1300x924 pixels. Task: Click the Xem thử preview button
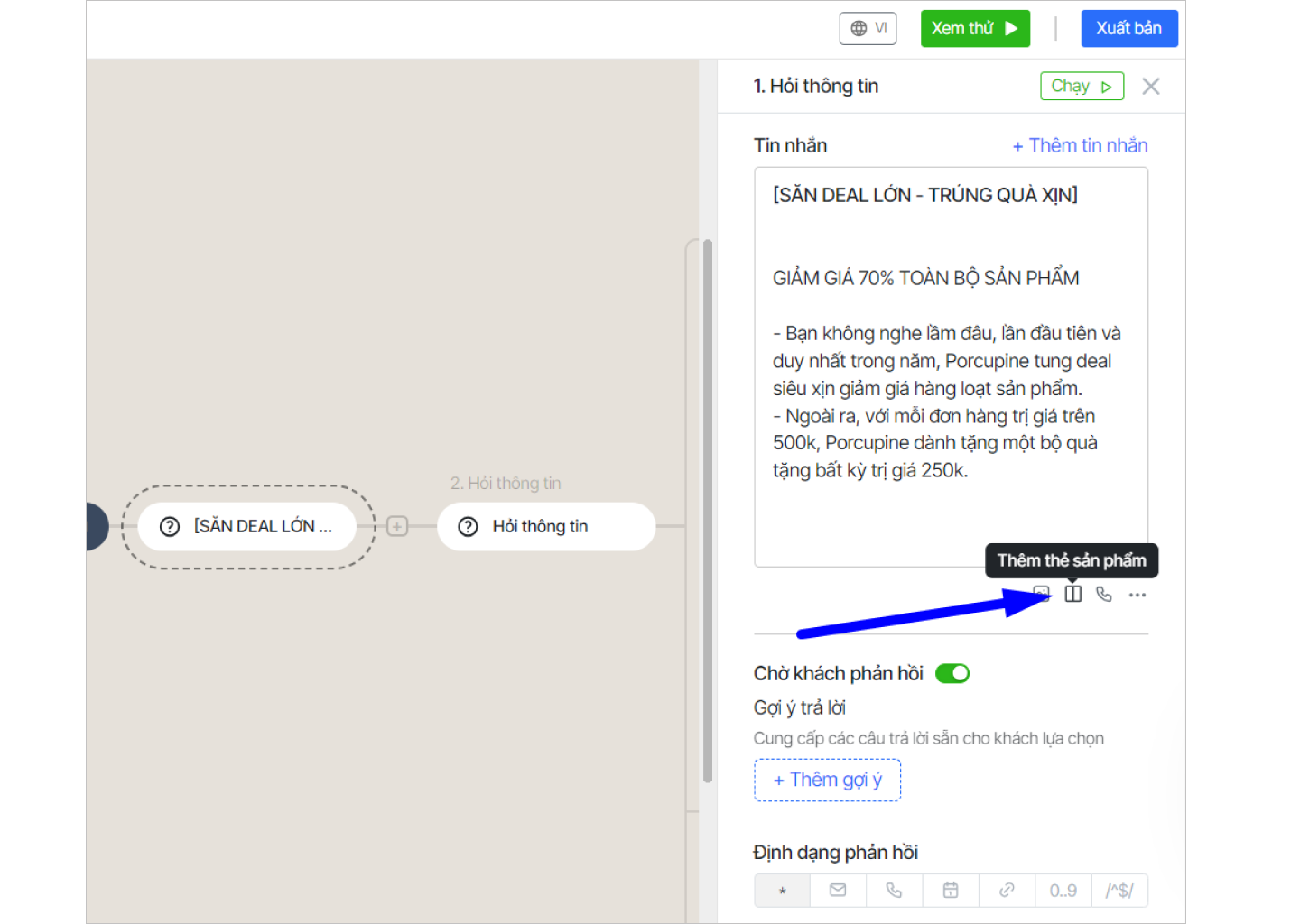[x=974, y=28]
